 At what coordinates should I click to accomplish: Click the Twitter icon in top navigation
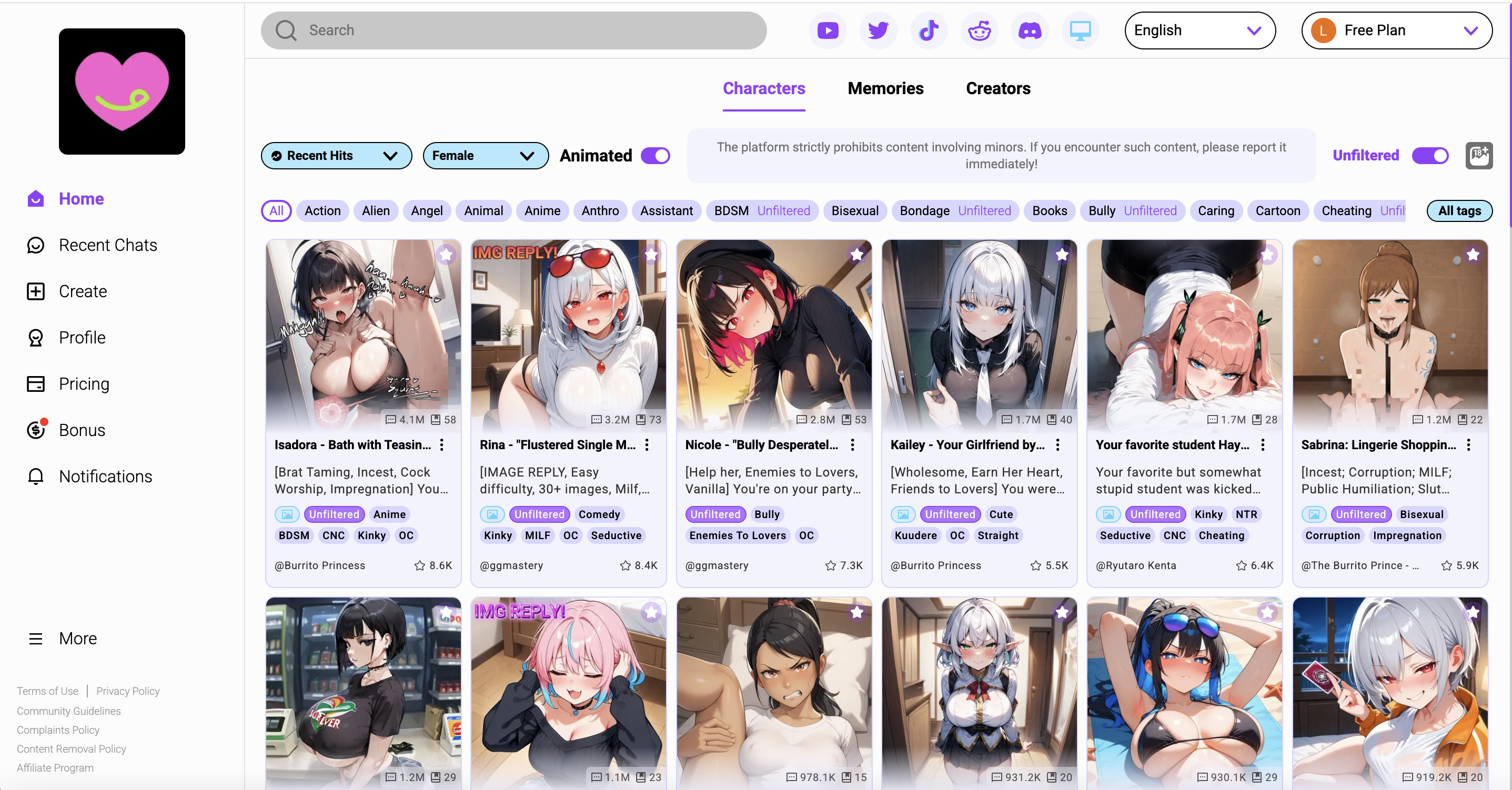coord(878,30)
